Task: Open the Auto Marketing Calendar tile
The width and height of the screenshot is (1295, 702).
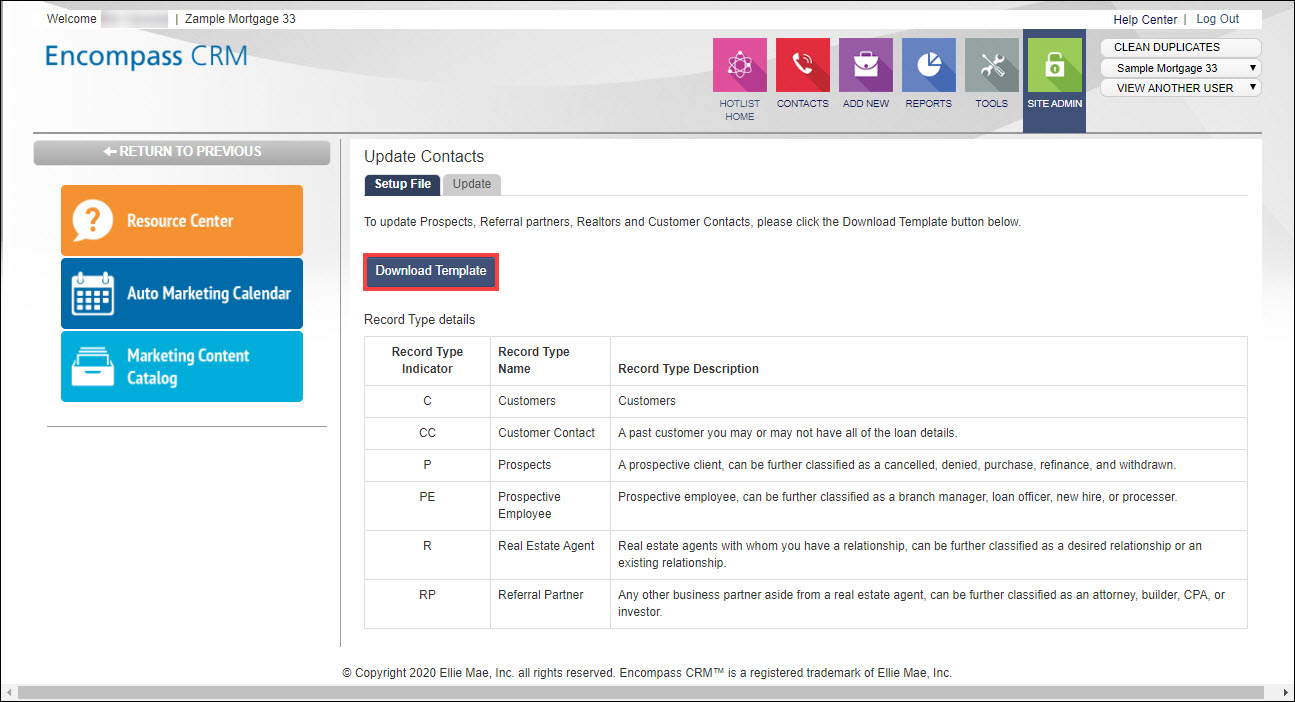Action: tap(182, 293)
